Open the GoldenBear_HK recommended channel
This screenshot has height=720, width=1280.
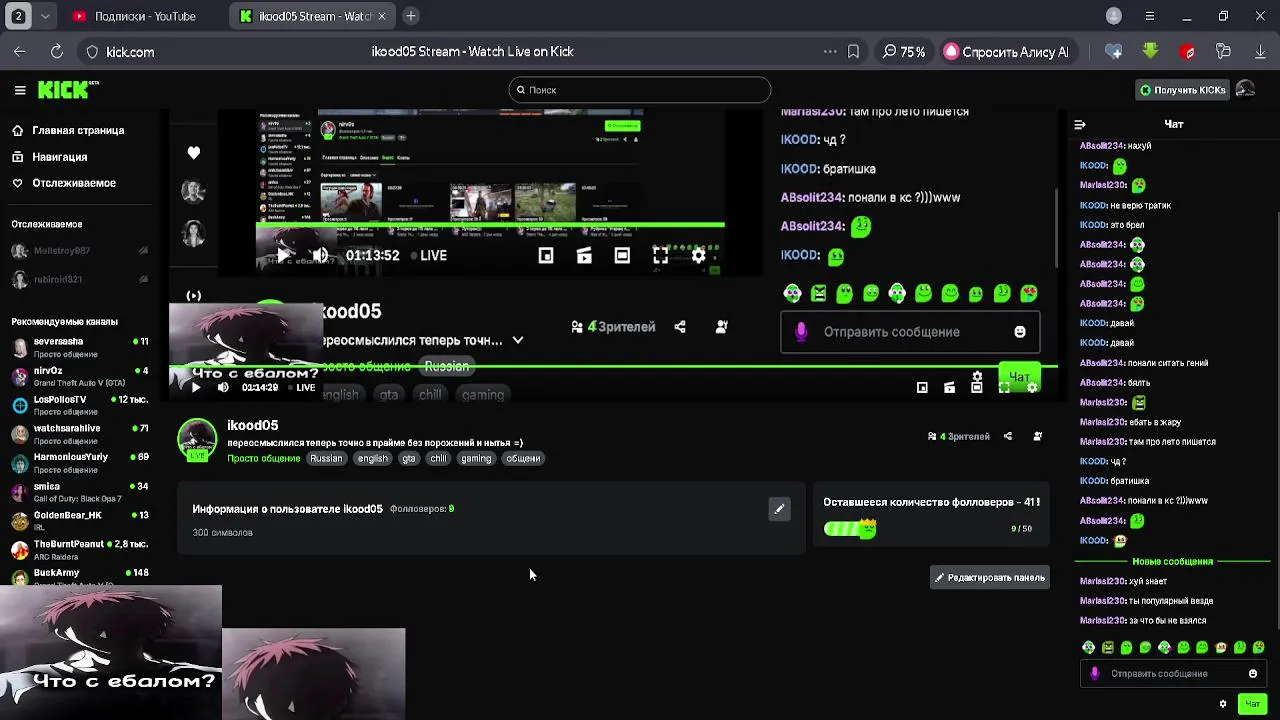[x=78, y=520]
